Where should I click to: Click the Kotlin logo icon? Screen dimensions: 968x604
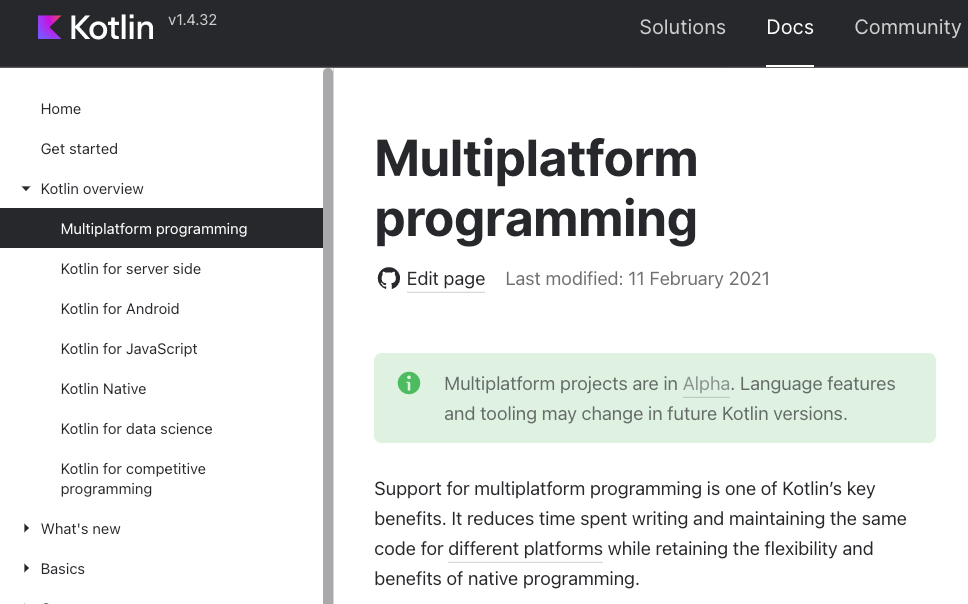pyautogui.click(x=49, y=27)
